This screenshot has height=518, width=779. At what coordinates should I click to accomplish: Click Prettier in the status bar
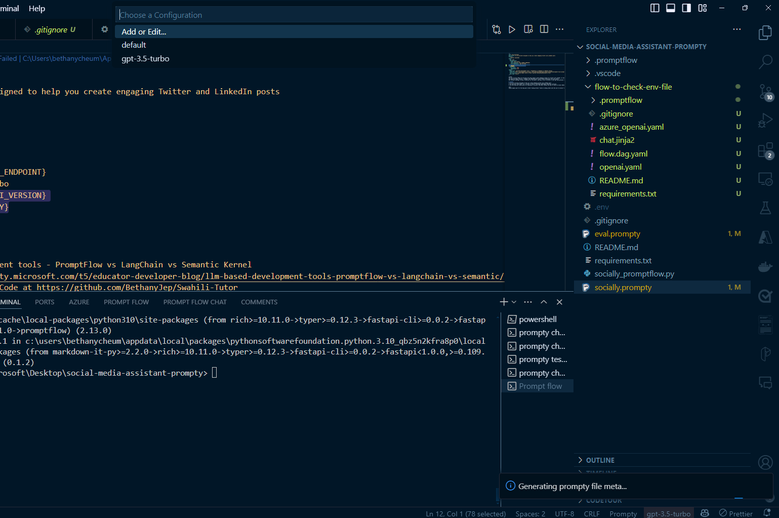coord(736,514)
